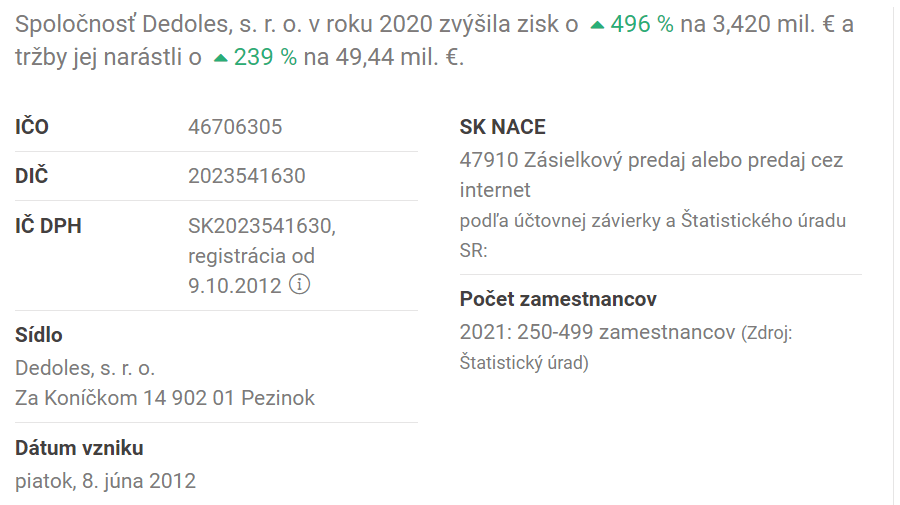
Task: Click company name Dedoles under Sídlo
Action: pos(85,367)
